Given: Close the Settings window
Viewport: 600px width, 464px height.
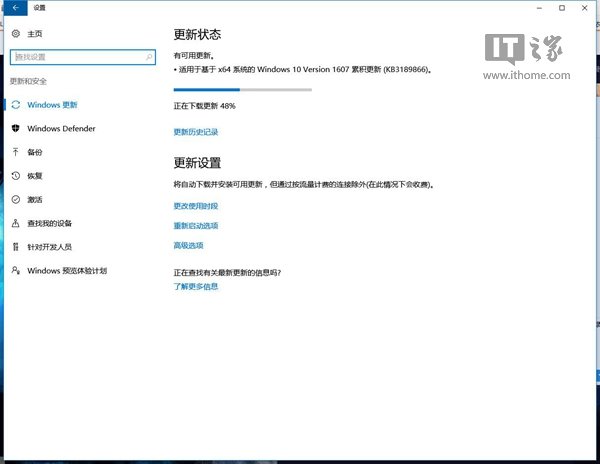Looking at the screenshot, I should click(x=584, y=8).
